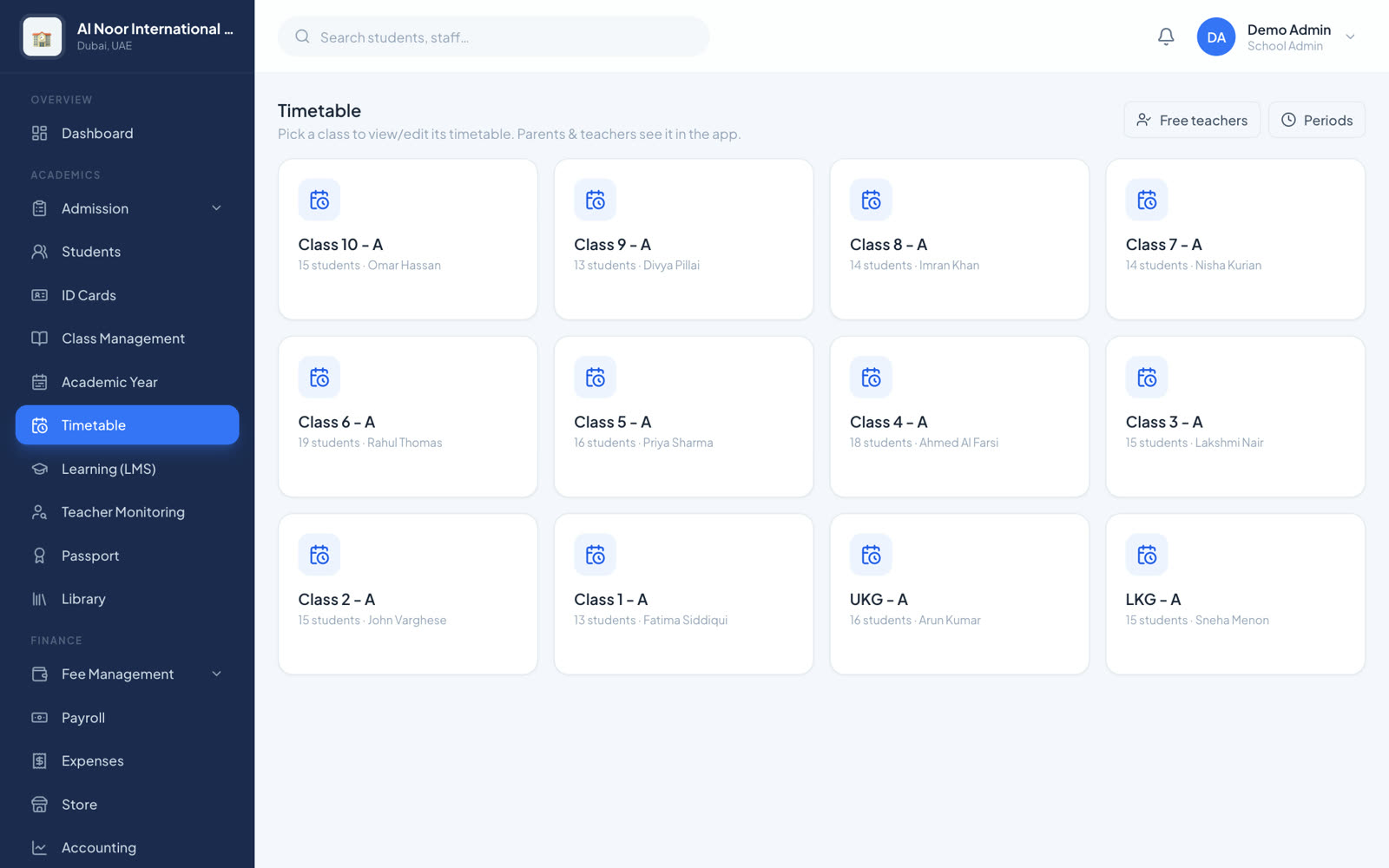Click the Accounting chart icon
This screenshot has width=1389, height=868.
point(39,848)
